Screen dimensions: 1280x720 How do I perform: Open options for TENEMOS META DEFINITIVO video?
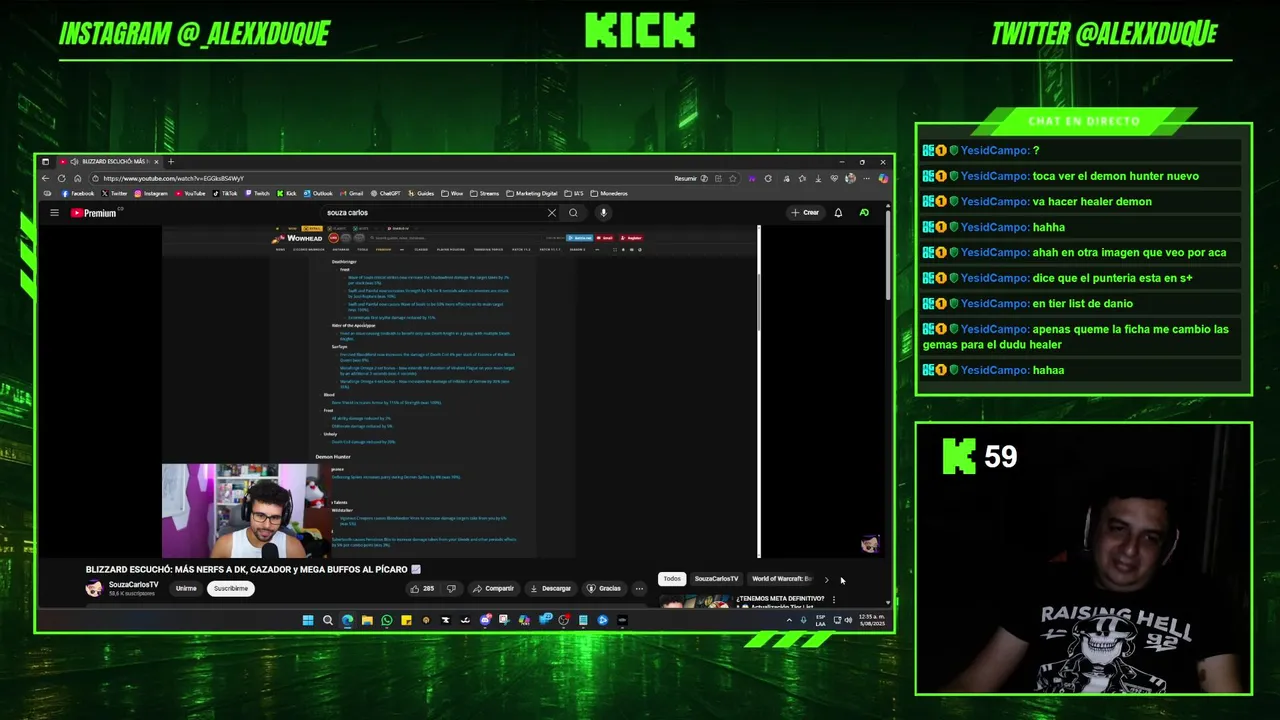coord(833,599)
